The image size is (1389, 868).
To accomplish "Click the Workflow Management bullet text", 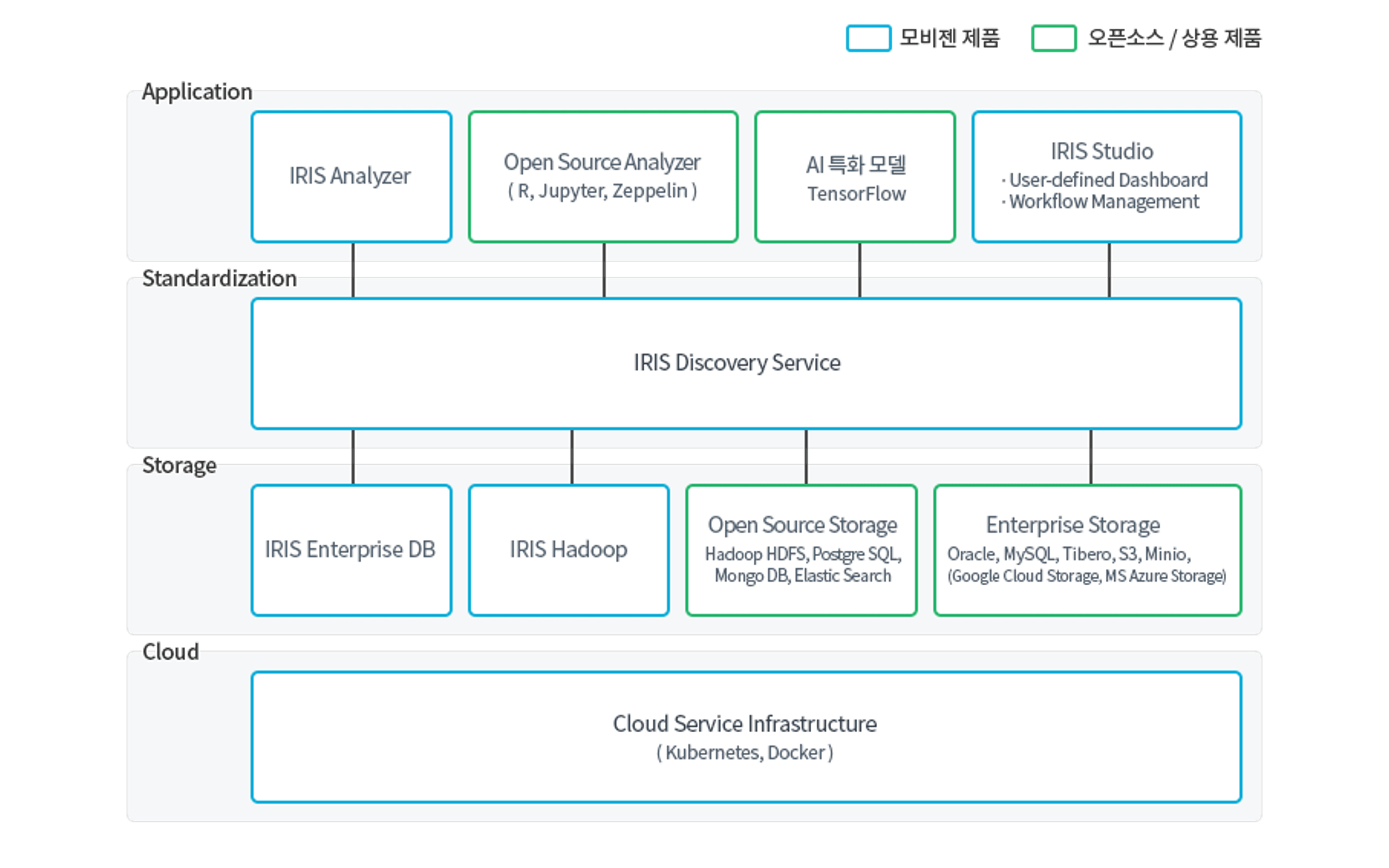I will 1103,202.
